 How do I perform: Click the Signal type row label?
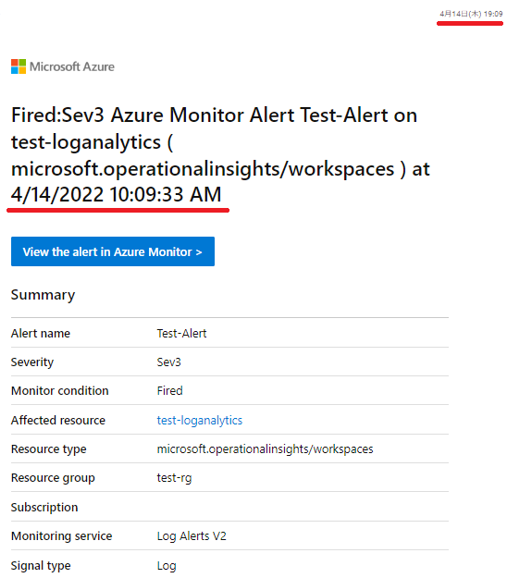tap(41, 566)
